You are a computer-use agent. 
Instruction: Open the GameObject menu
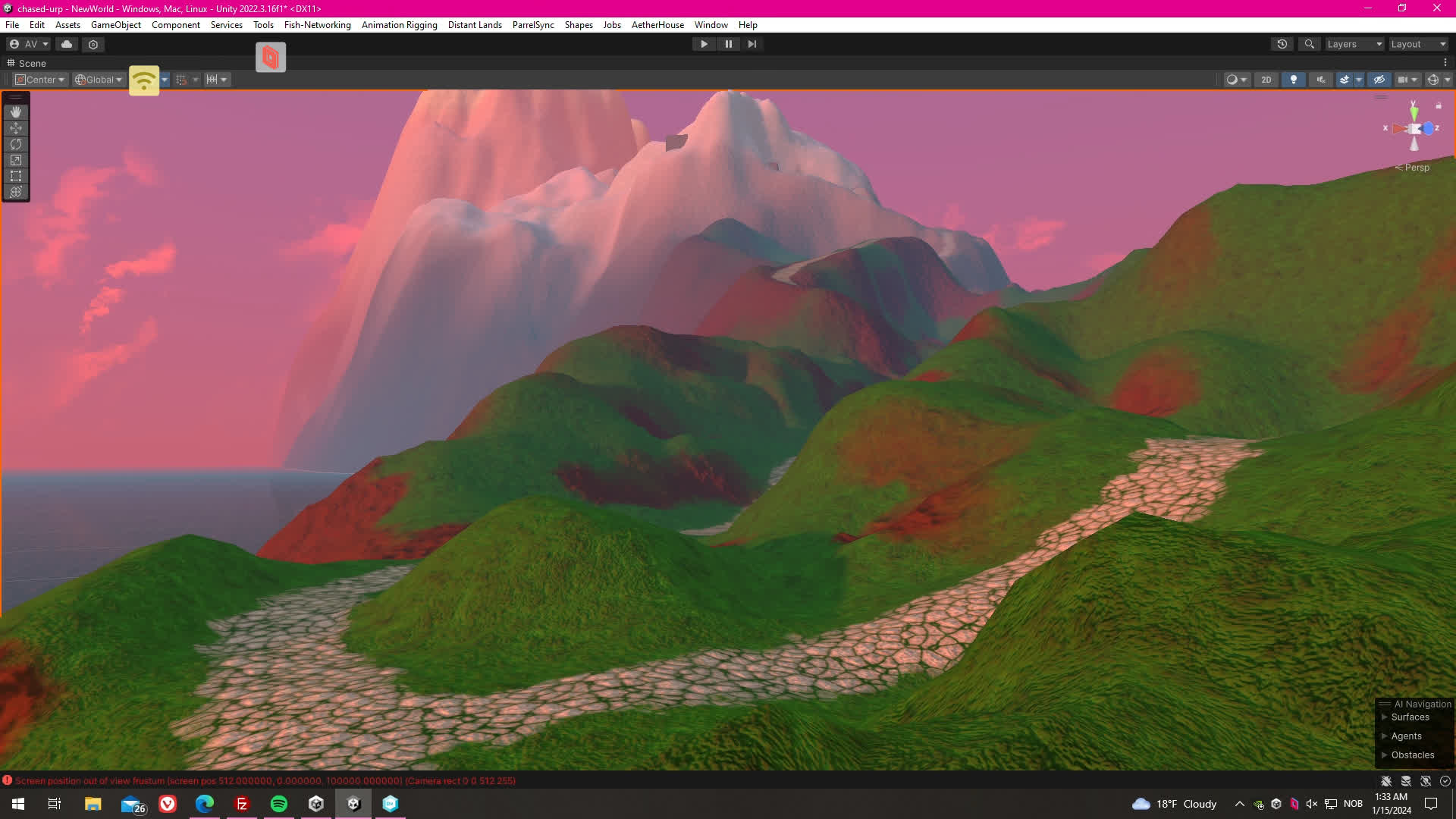[115, 25]
